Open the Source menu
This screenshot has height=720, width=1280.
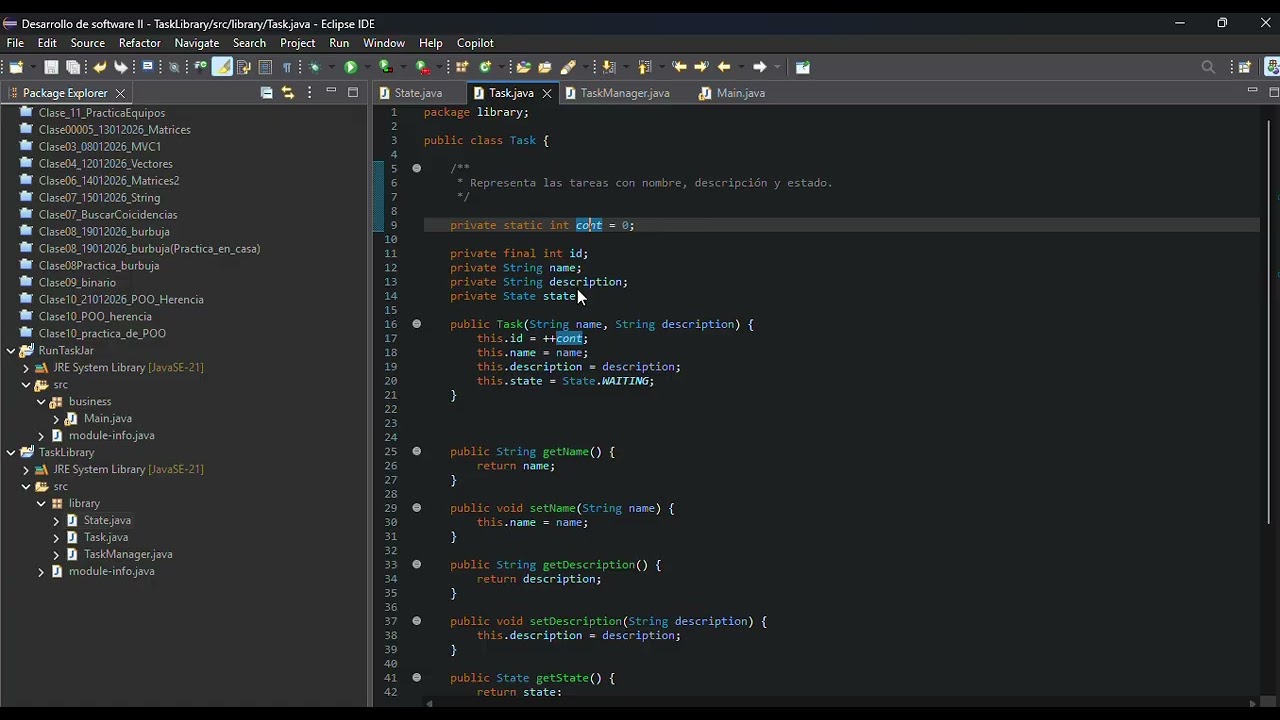87,43
